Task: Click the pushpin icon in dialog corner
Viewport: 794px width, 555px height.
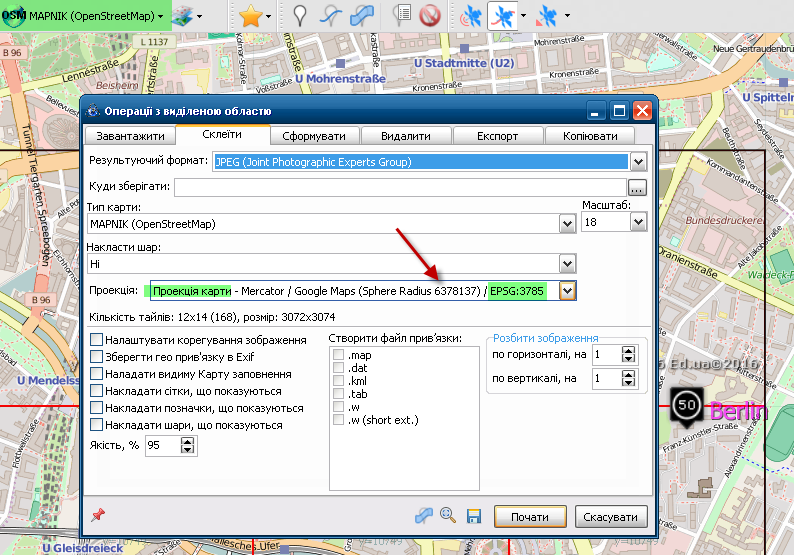Action: 98,516
